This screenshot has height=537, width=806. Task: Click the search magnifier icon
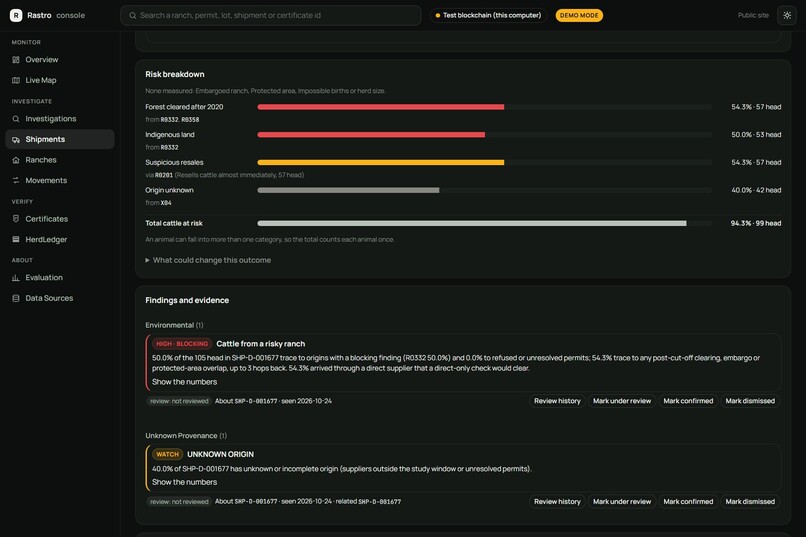pos(133,15)
